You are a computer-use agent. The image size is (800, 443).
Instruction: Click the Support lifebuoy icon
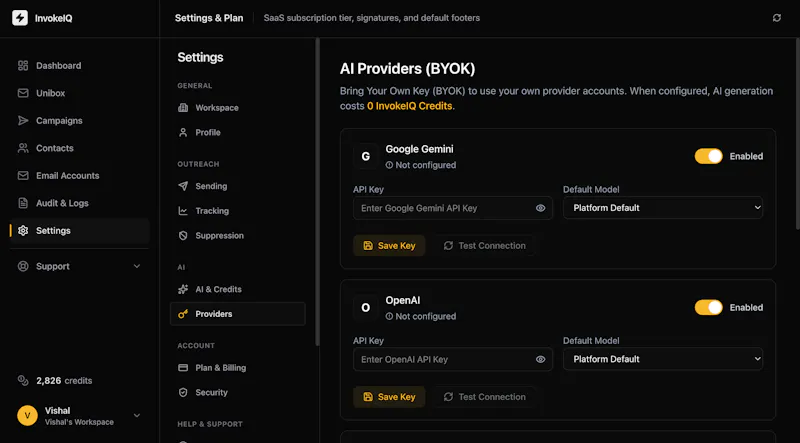pyautogui.click(x=23, y=266)
